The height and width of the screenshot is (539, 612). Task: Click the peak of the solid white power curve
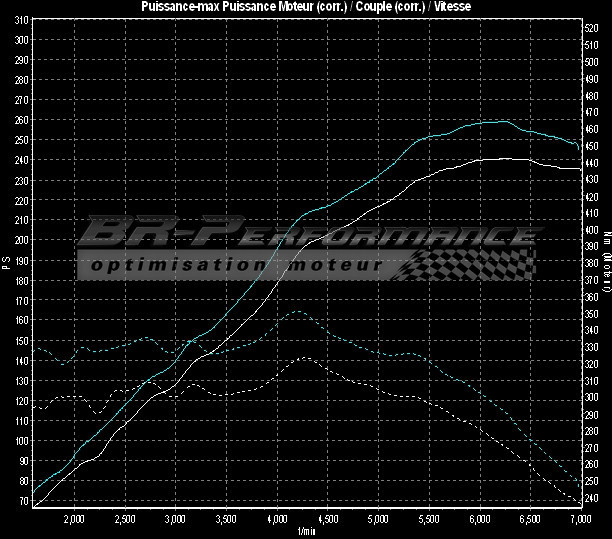tap(495, 158)
